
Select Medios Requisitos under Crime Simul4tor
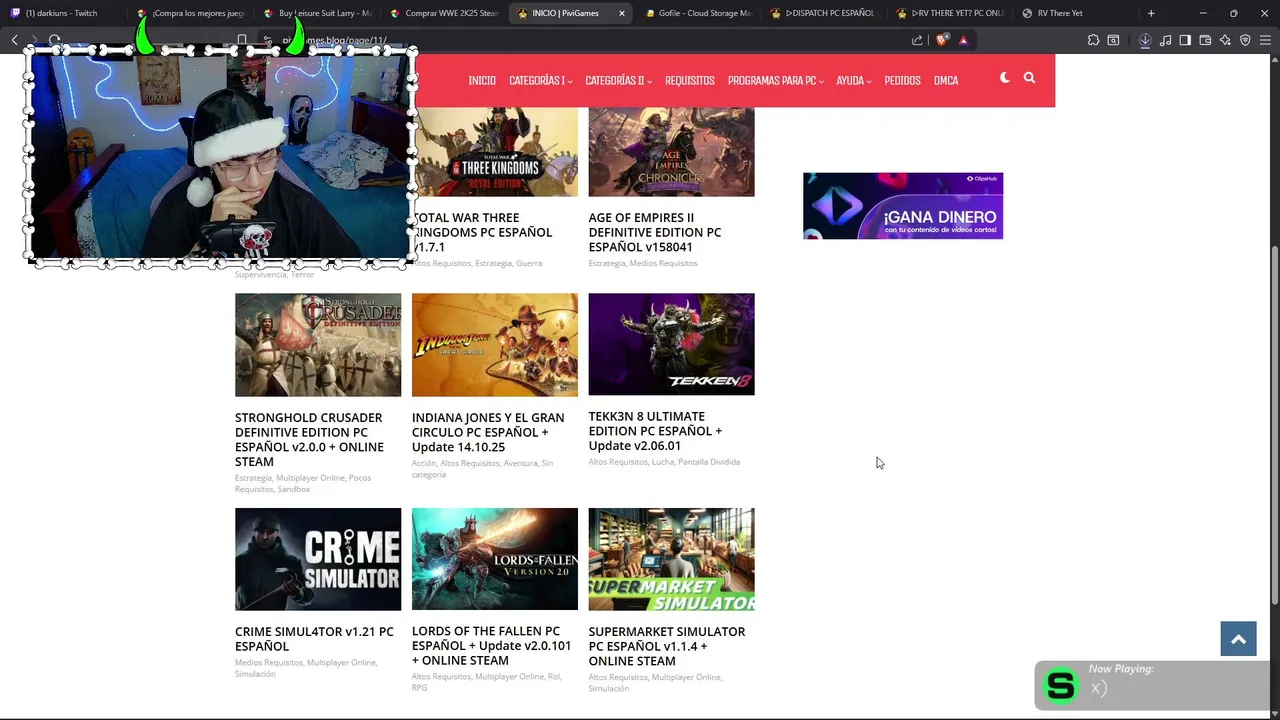pyautogui.click(x=268, y=662)
